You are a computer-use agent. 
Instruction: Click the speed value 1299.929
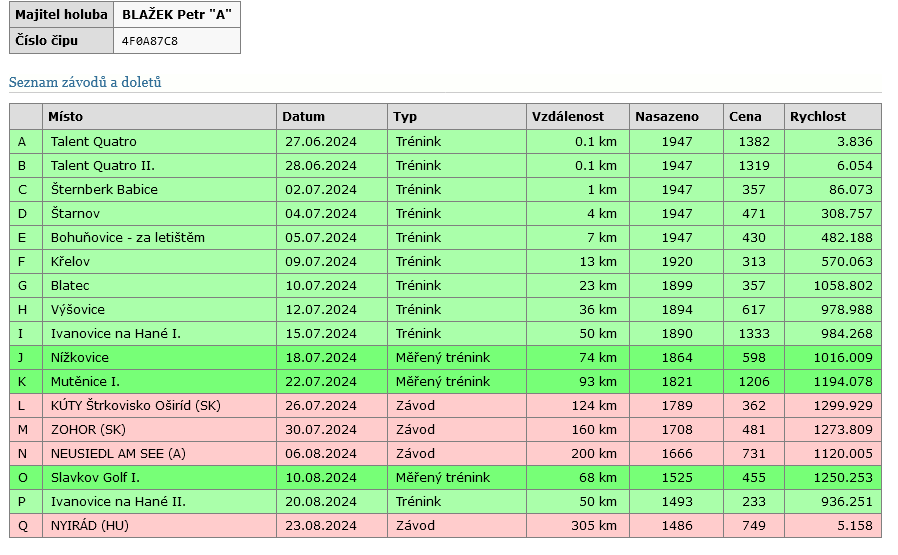coord(844,405)
